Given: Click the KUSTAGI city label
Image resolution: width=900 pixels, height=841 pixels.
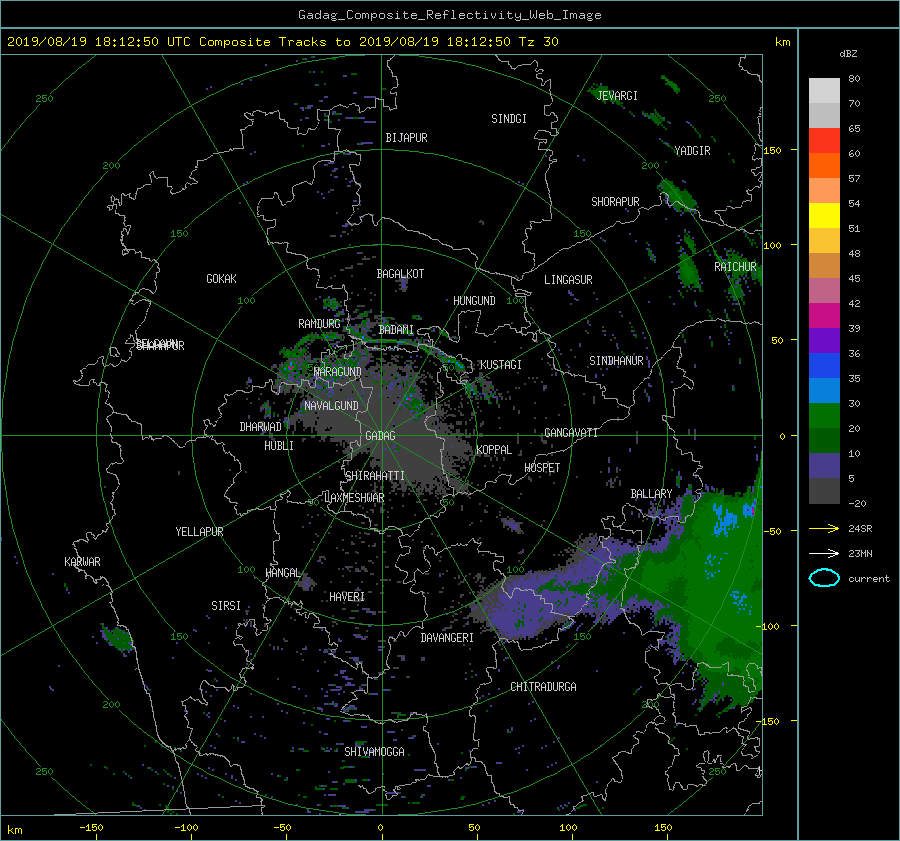Looking at the screenshot, I should tap(501, 365).
